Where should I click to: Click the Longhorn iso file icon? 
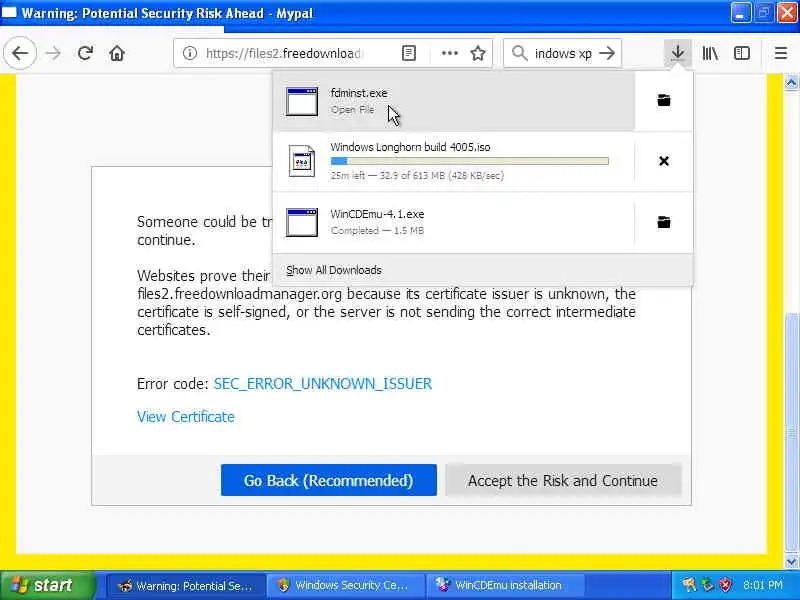tap(302, 161)
